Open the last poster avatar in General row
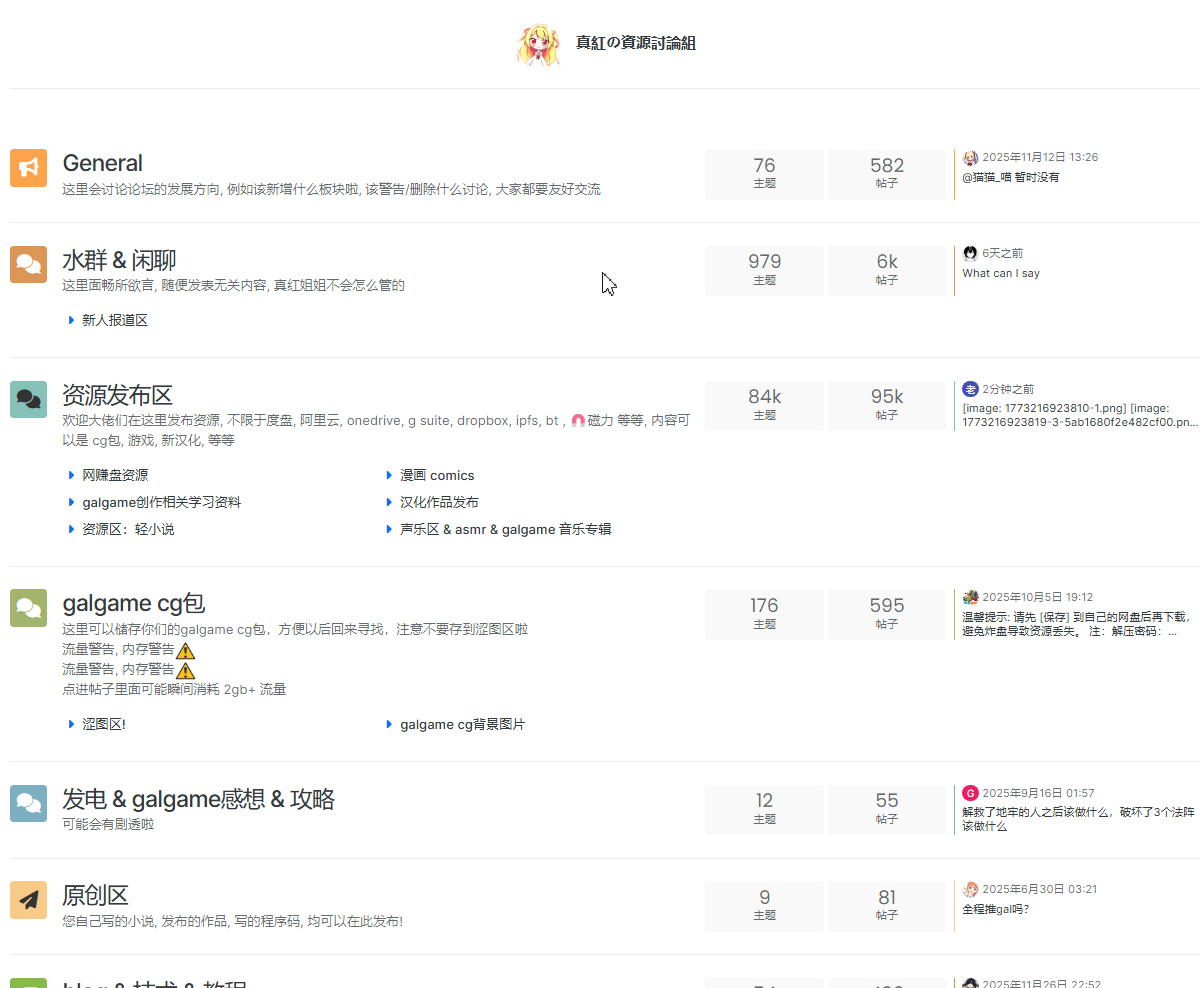This screenshot has height=988, width=1200. (x=970, y=158)
